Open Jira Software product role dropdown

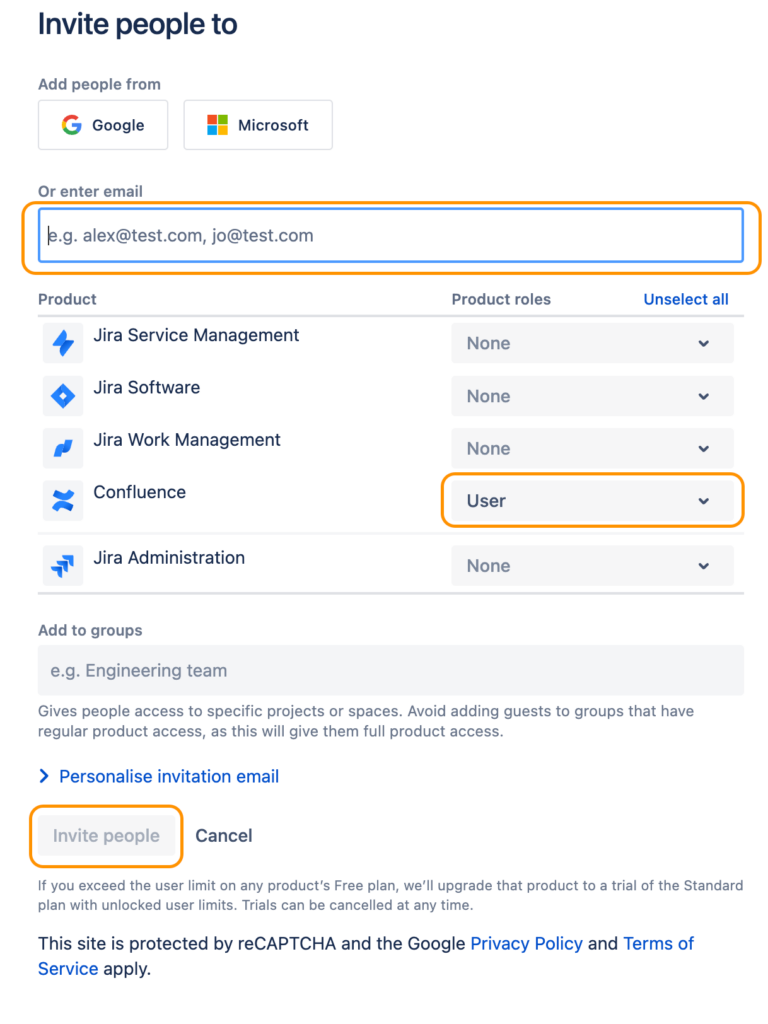(x=592, y=396)
